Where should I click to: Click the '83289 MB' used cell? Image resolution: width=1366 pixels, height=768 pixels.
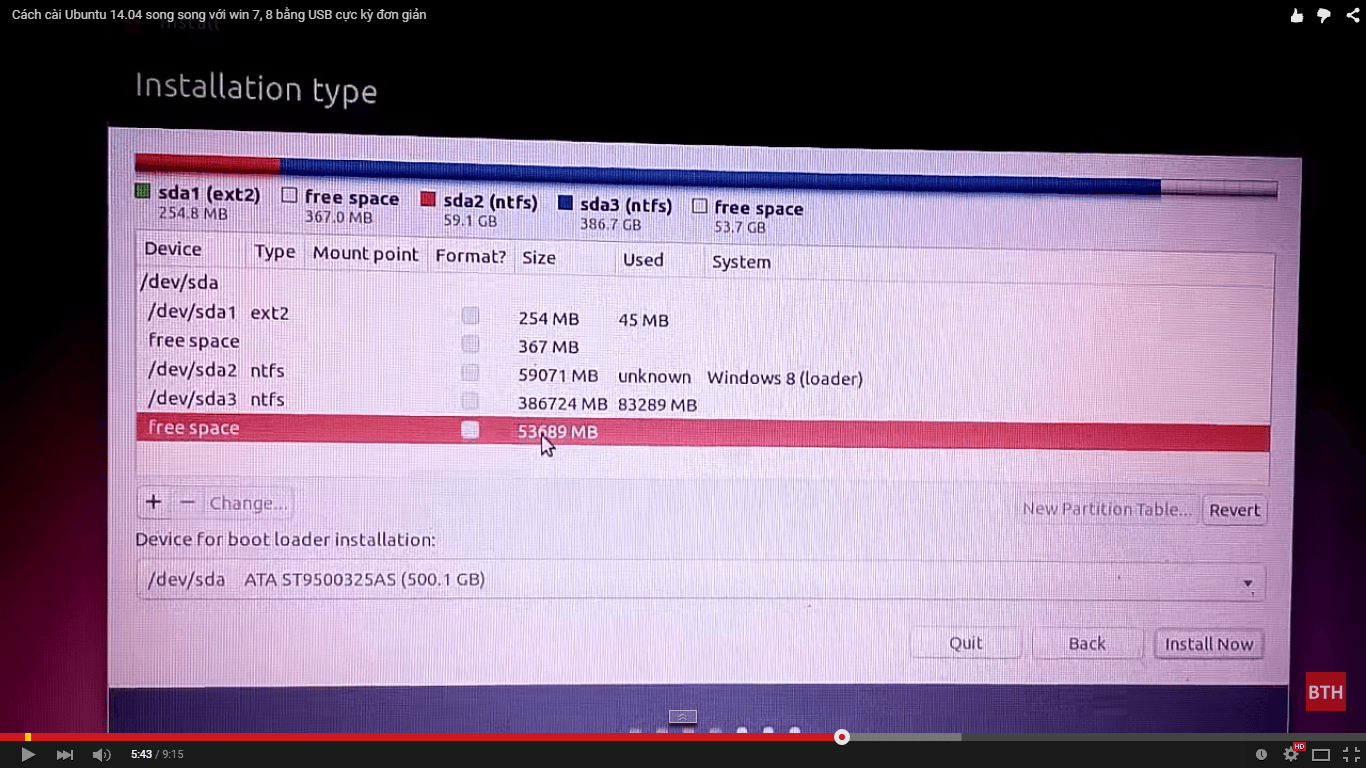point(657,405)
